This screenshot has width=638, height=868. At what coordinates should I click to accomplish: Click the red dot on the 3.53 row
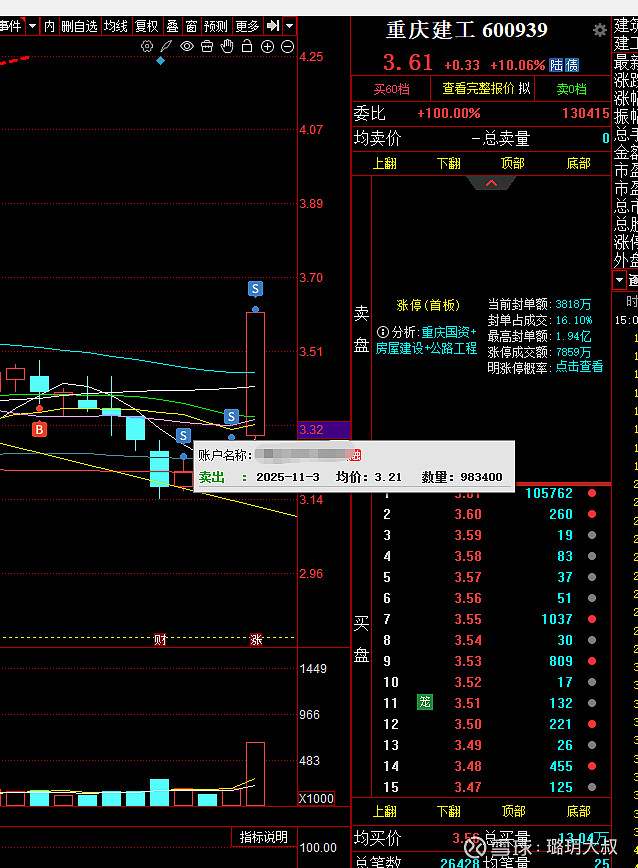[592, 661]
